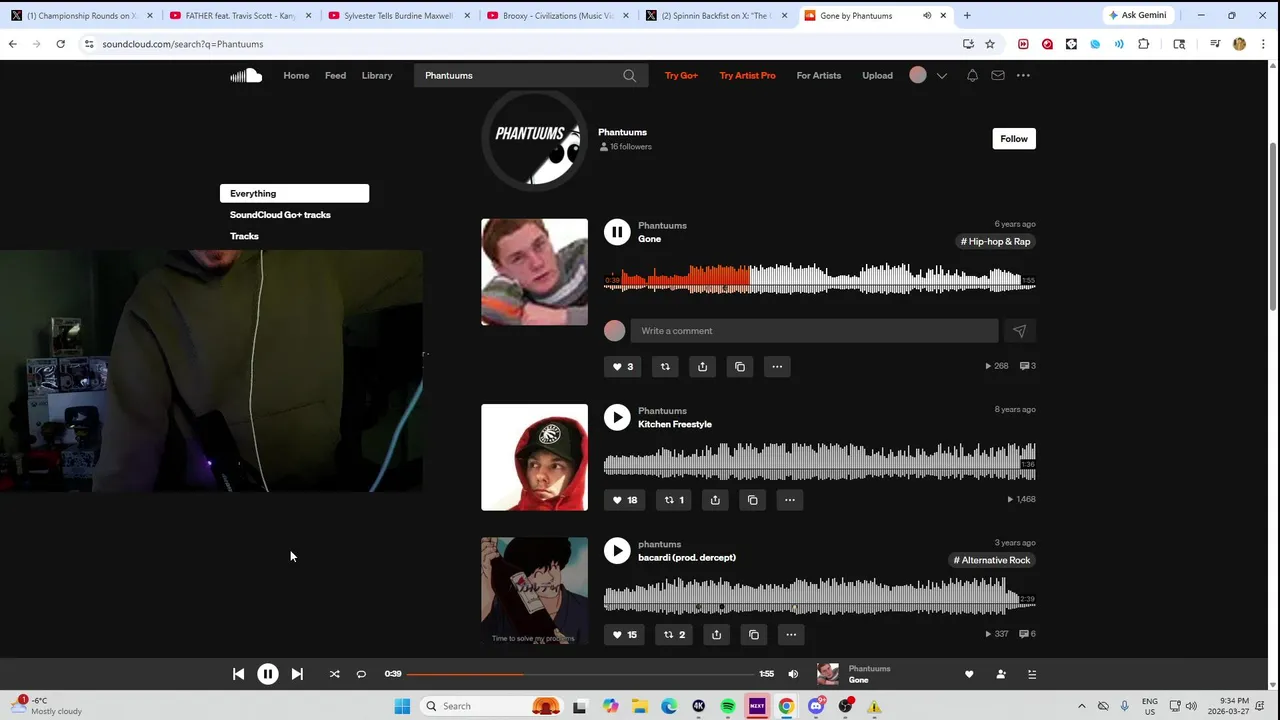Seek on the bottom player progress bar

tap(581, 674)
